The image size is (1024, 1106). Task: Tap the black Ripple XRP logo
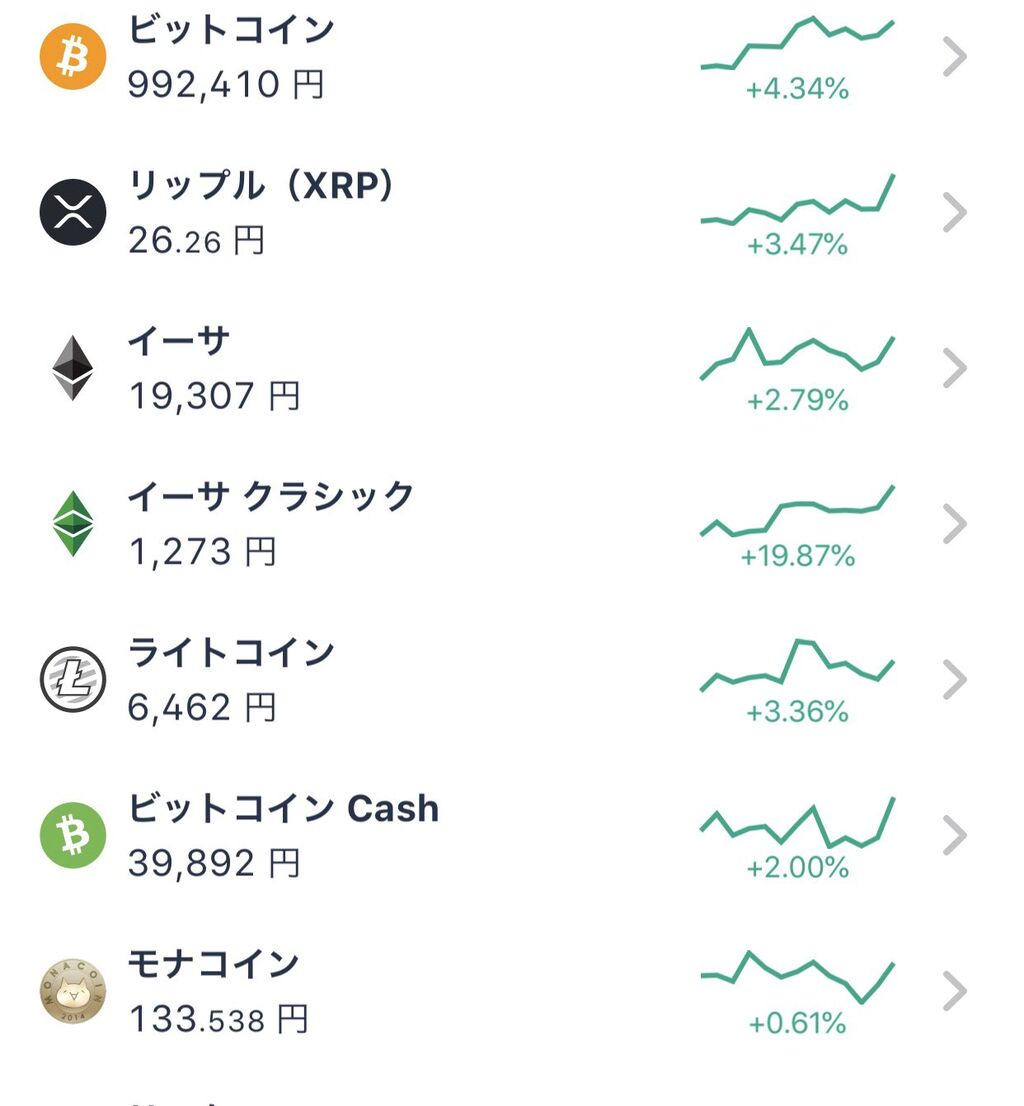(x=72, y=212)
